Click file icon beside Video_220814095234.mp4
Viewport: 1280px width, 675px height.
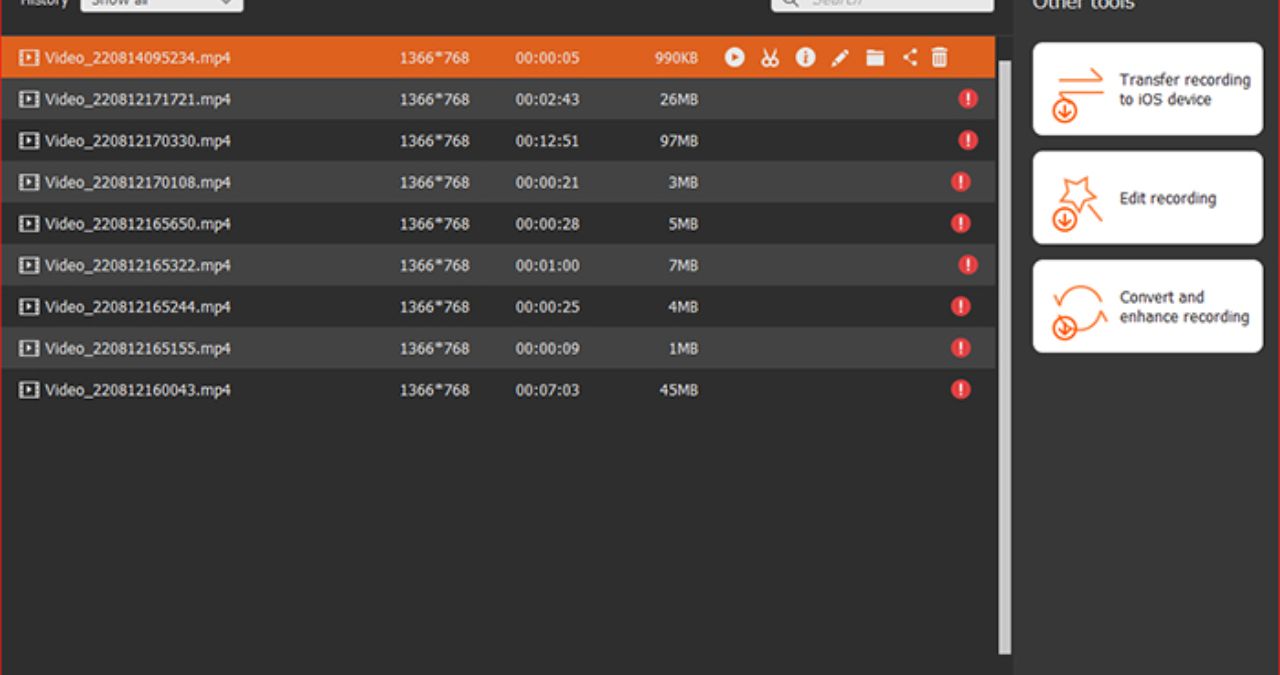tap(29, 58)
